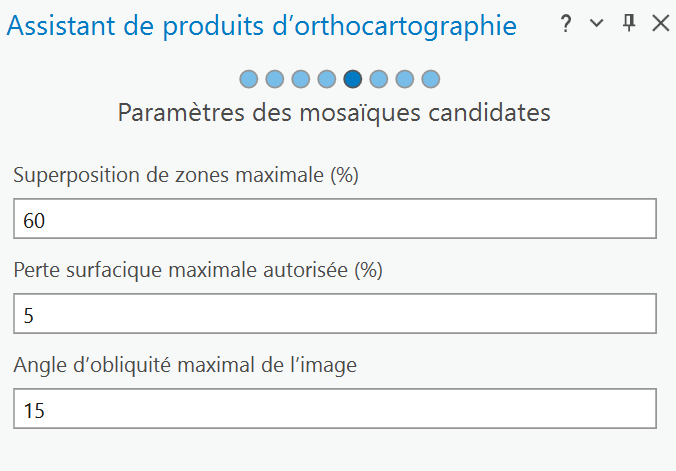Viewport: 676px width, 471px height.
Task: Click the Paramètres des mosaïques candidates heading
Action: pyautogui.click(x=334, y=112)
